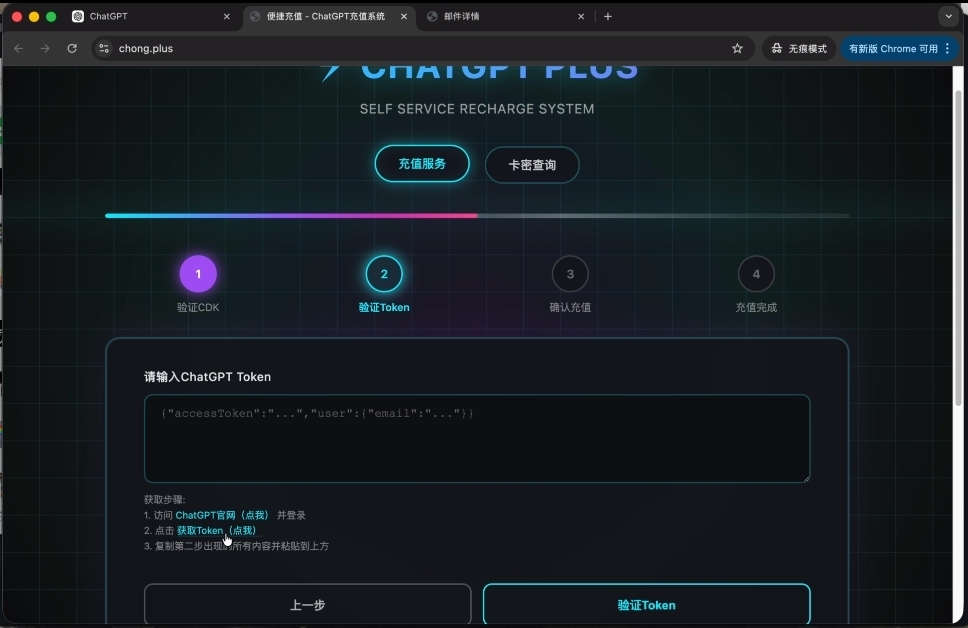Select the 充值服务 tab button
This screenshot has width=968, height=628.
(x=422, y=164)
